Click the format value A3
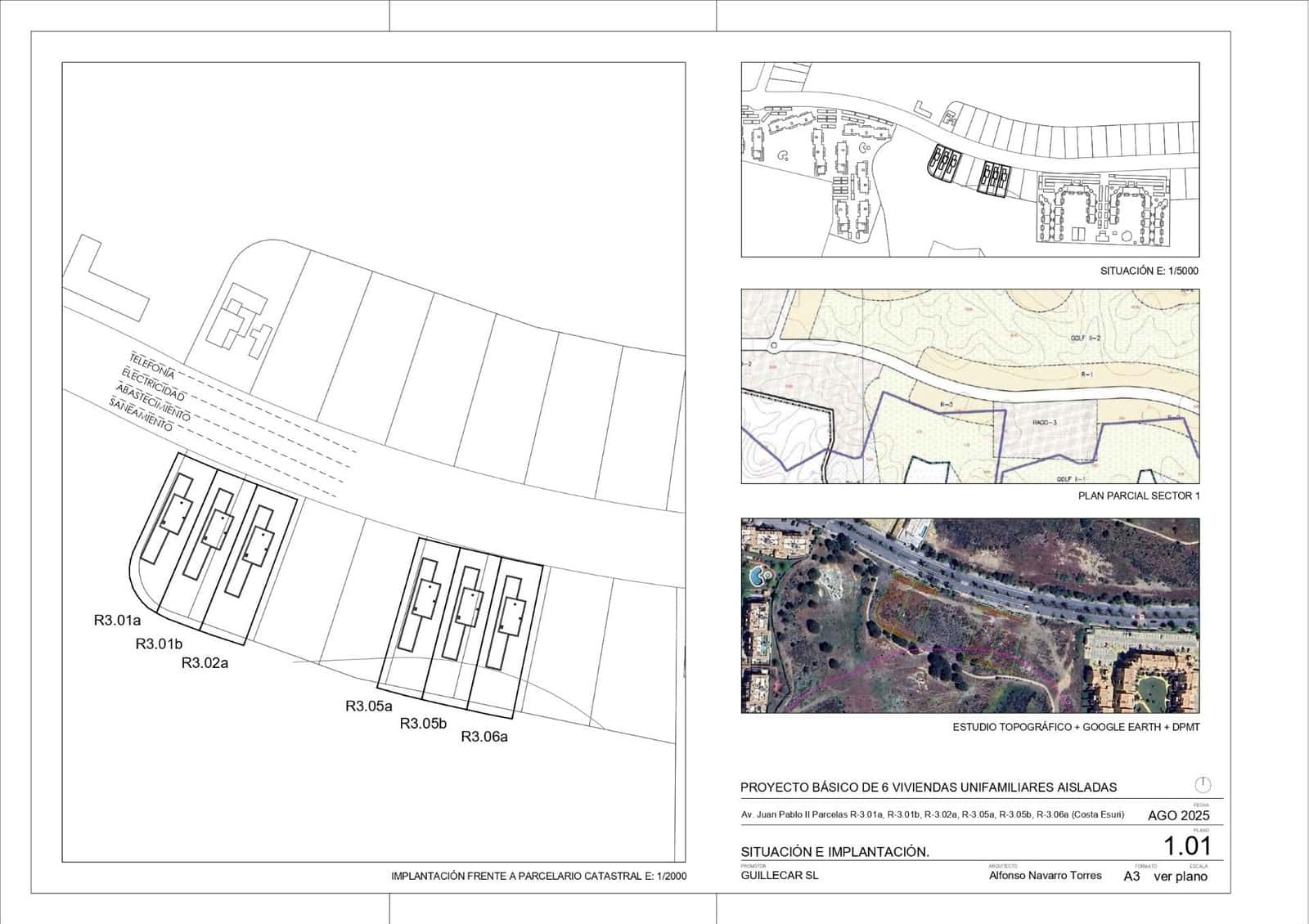This screenshot has width=1309, height=924. point(1131,876)
